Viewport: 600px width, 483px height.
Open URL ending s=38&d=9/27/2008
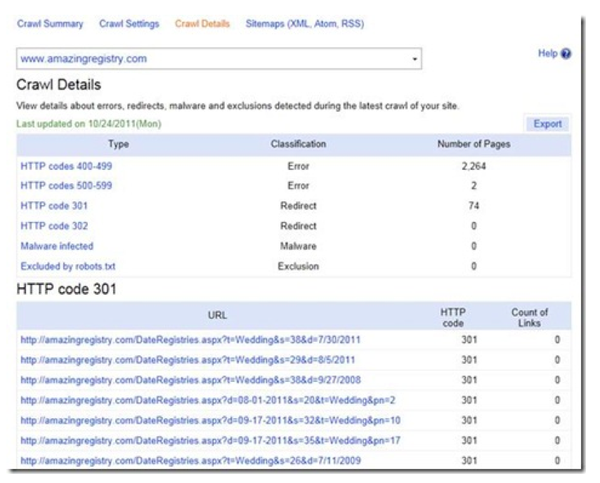[191, 380]
